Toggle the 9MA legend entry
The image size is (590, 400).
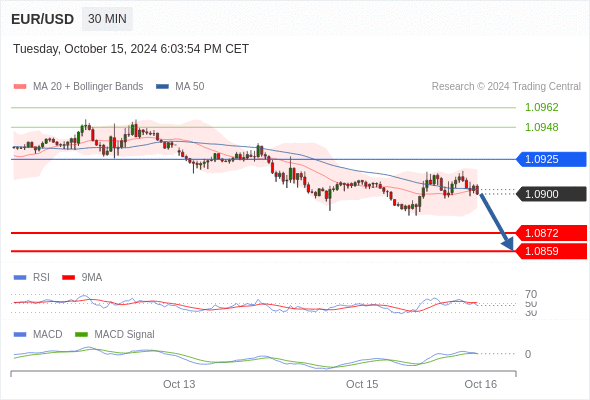pos(82,277)
